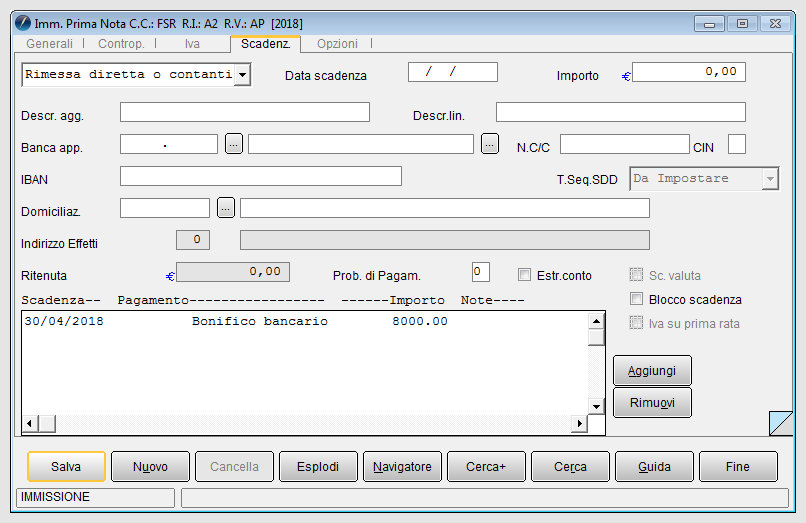This screenshot has width=806, height=523.
Task: Click the bank description field in the Banca app. row
Action: [x=361, y=144]
